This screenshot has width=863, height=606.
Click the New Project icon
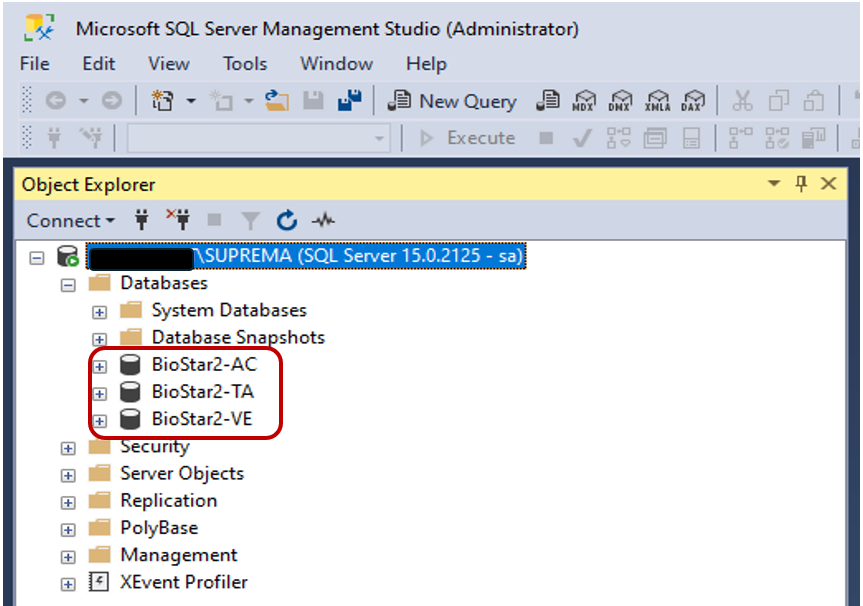tap(162, 101)
